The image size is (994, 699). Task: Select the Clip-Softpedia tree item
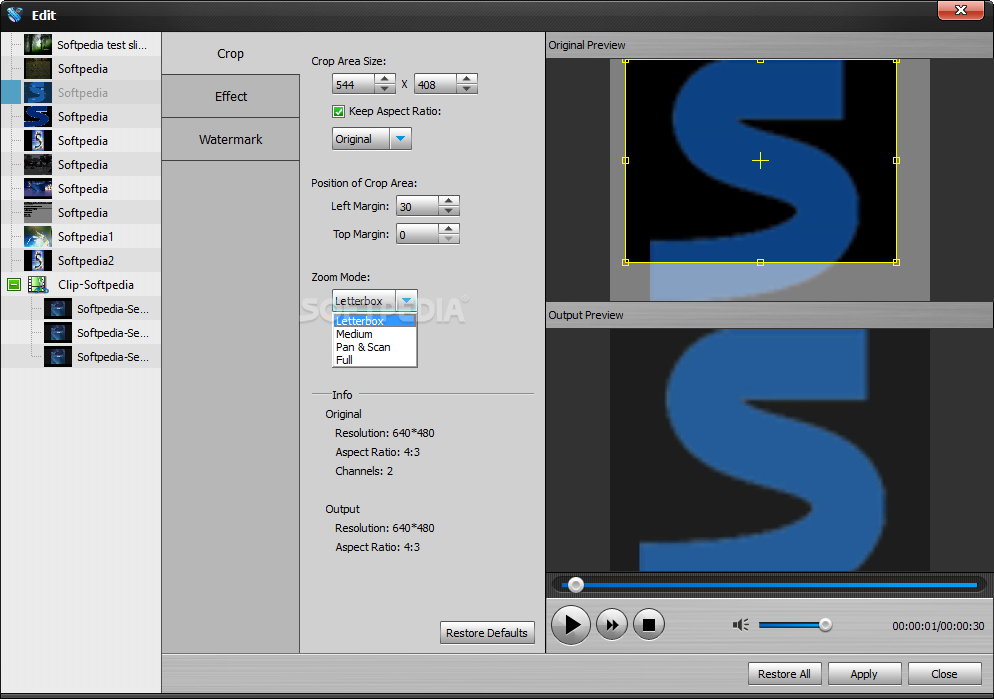(x=96, y=285)
